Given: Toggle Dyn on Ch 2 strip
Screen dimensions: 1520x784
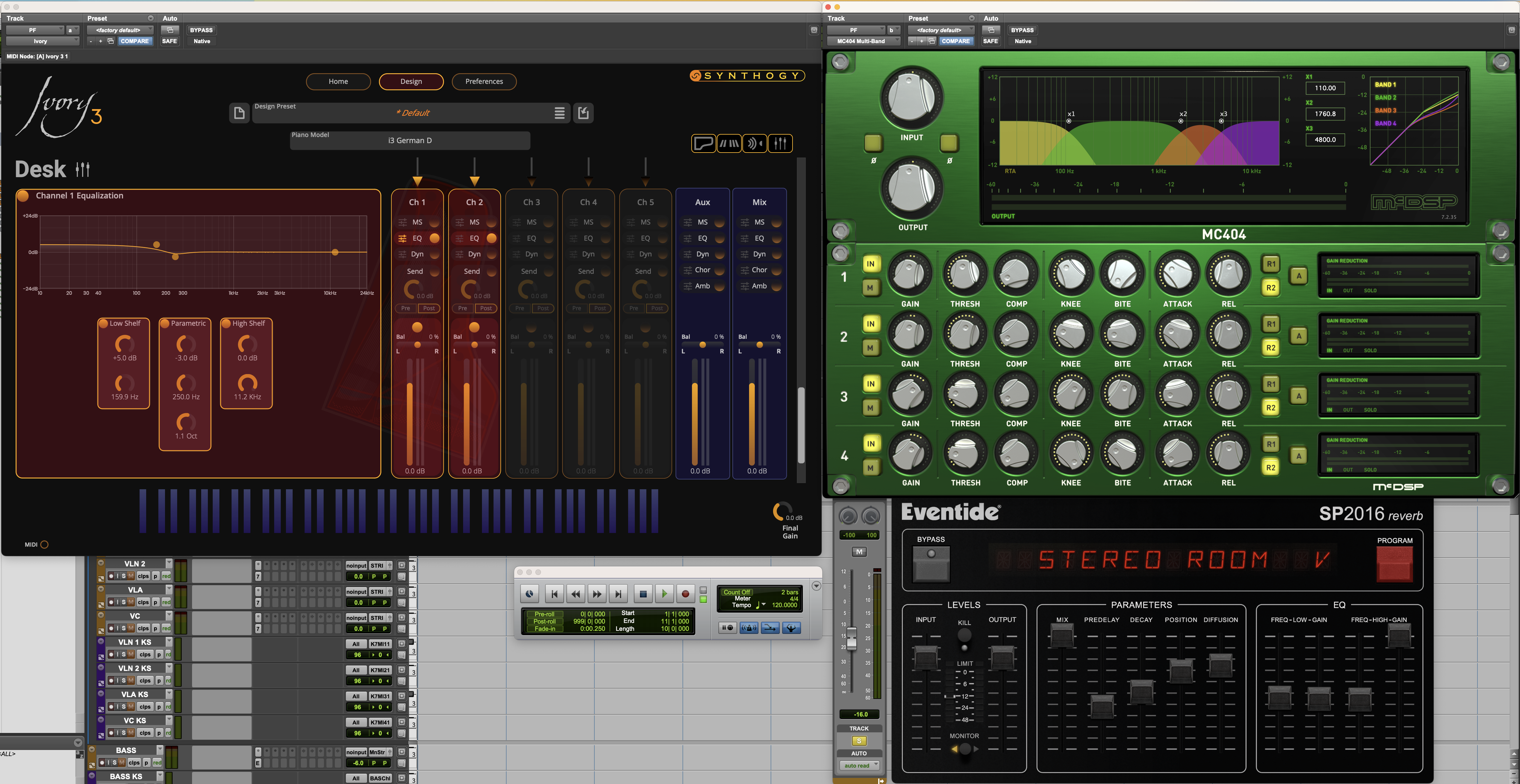Looking at the screenshot, I should (491, 254).
